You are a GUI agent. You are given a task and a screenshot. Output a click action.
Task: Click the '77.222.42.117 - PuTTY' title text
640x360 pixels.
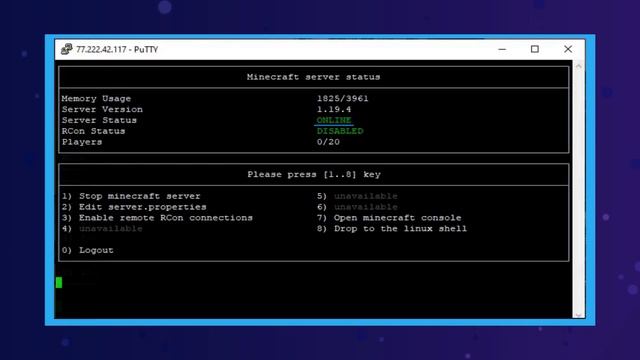point(117,49)
